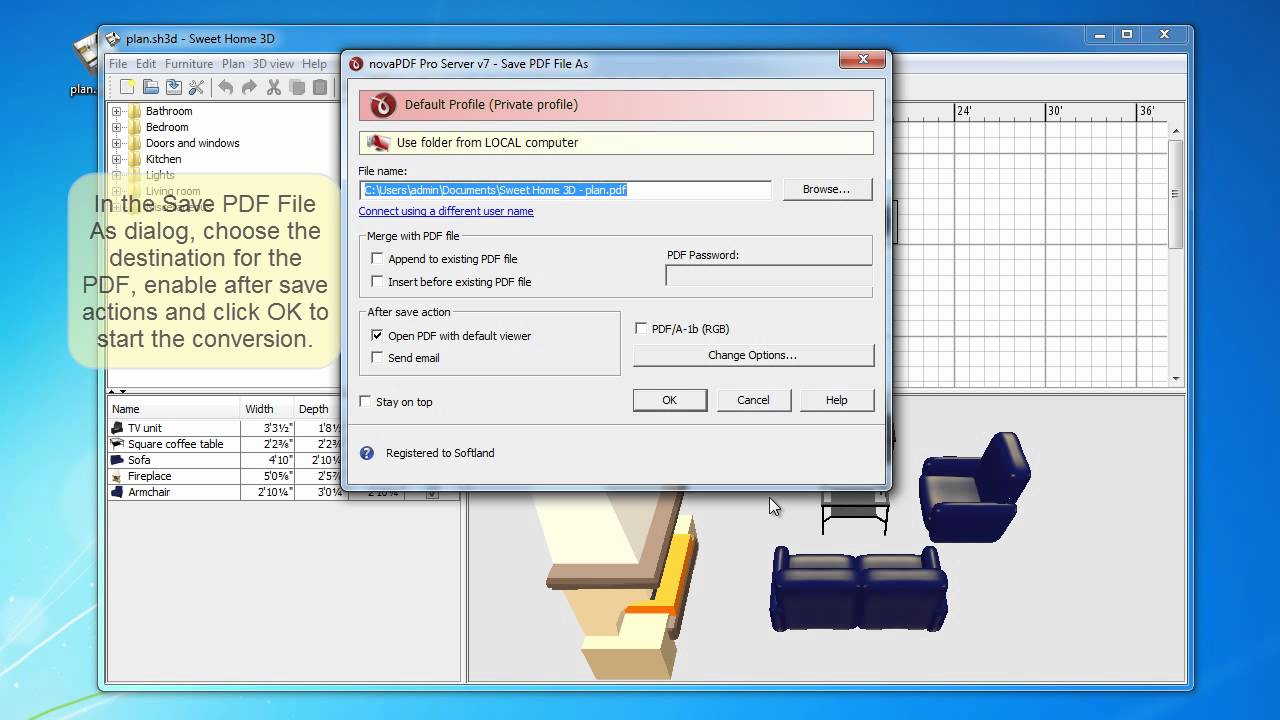Click the Default Profile red swirl icon

click(383, 105)
